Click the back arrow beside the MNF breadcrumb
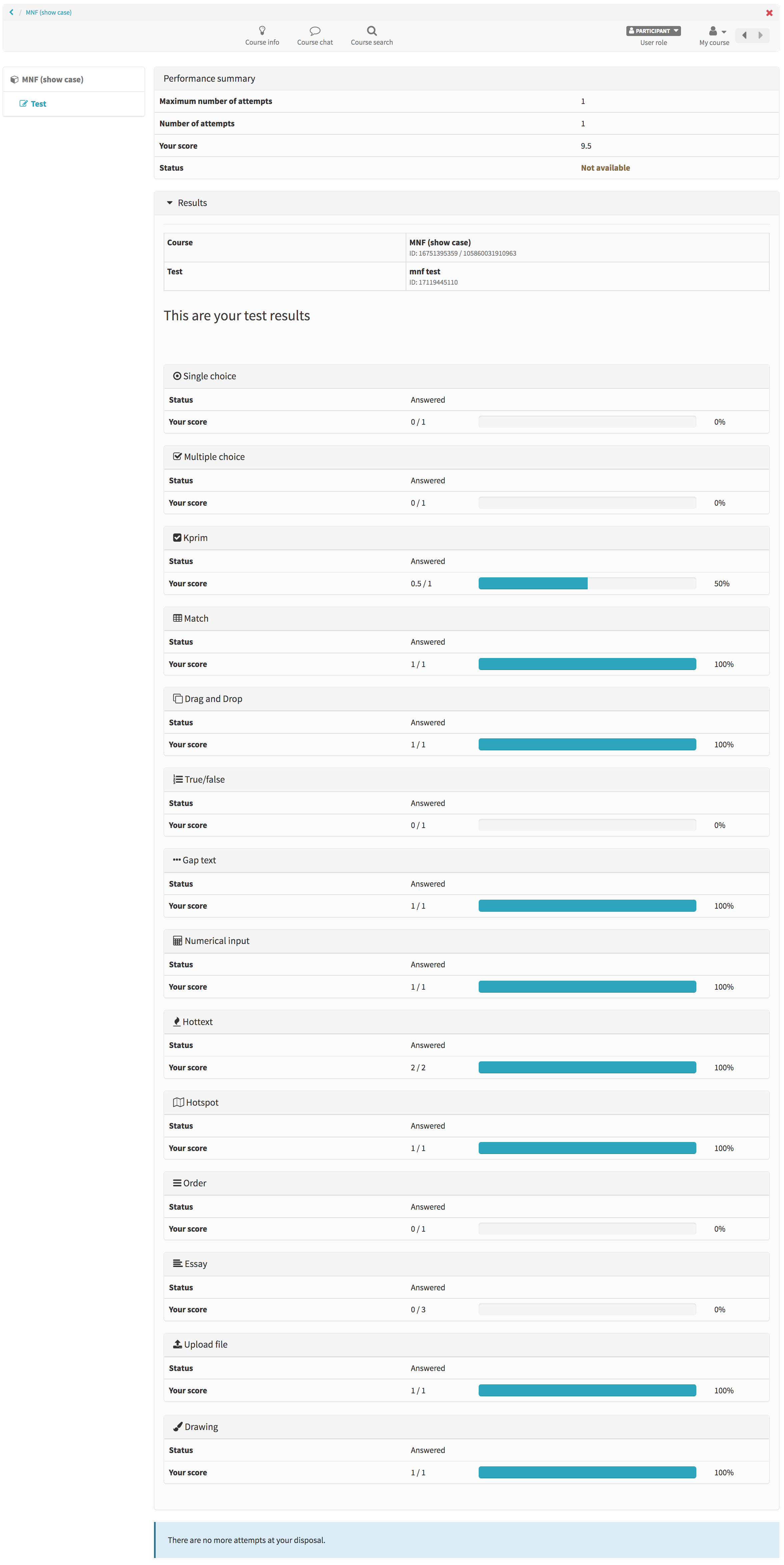This screenshot has width=784, height=1565. [x=12, y=12]
